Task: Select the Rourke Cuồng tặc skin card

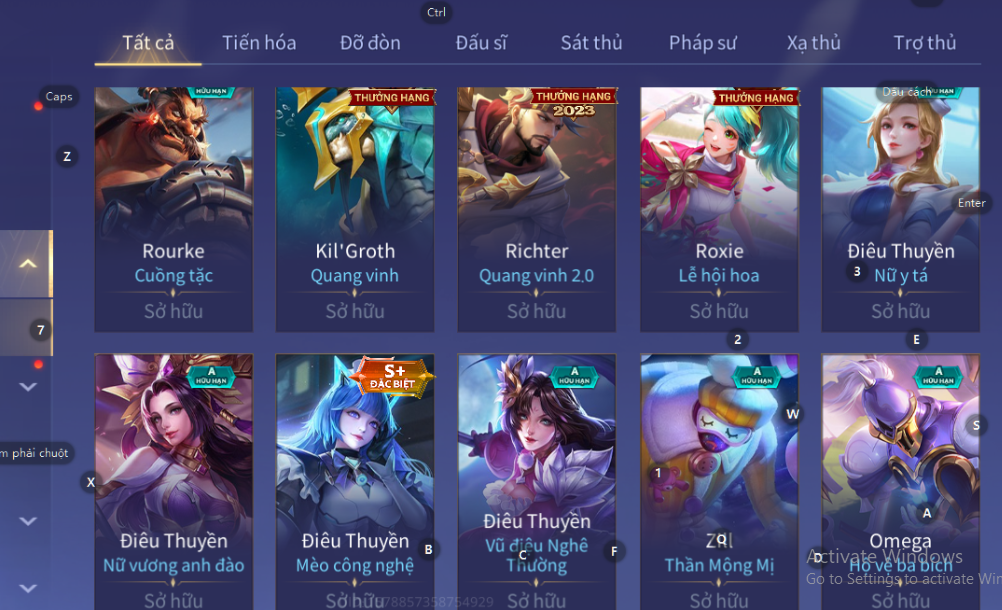Action: 174,210
